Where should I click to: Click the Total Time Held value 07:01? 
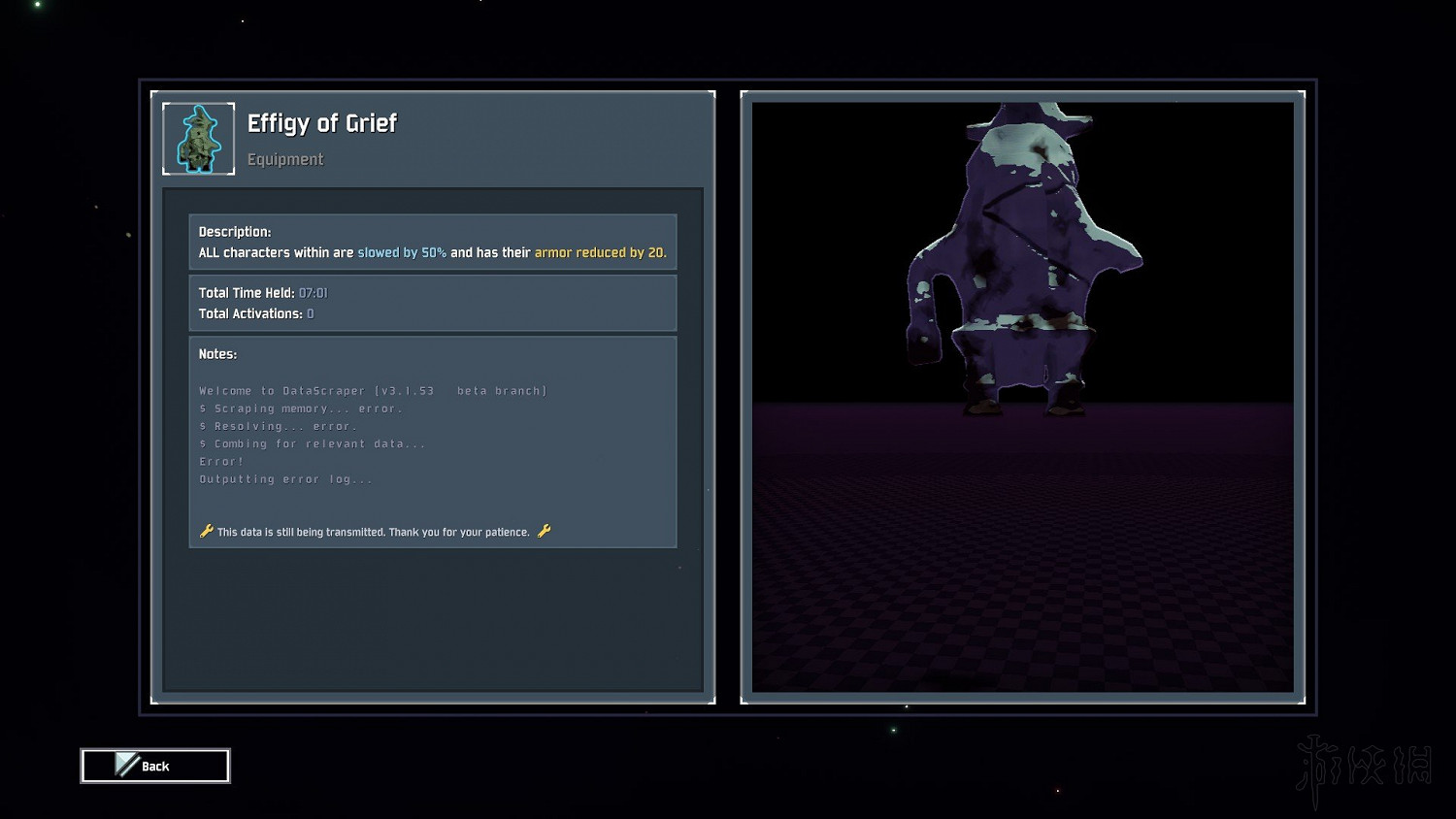click(x=313, y=293)
